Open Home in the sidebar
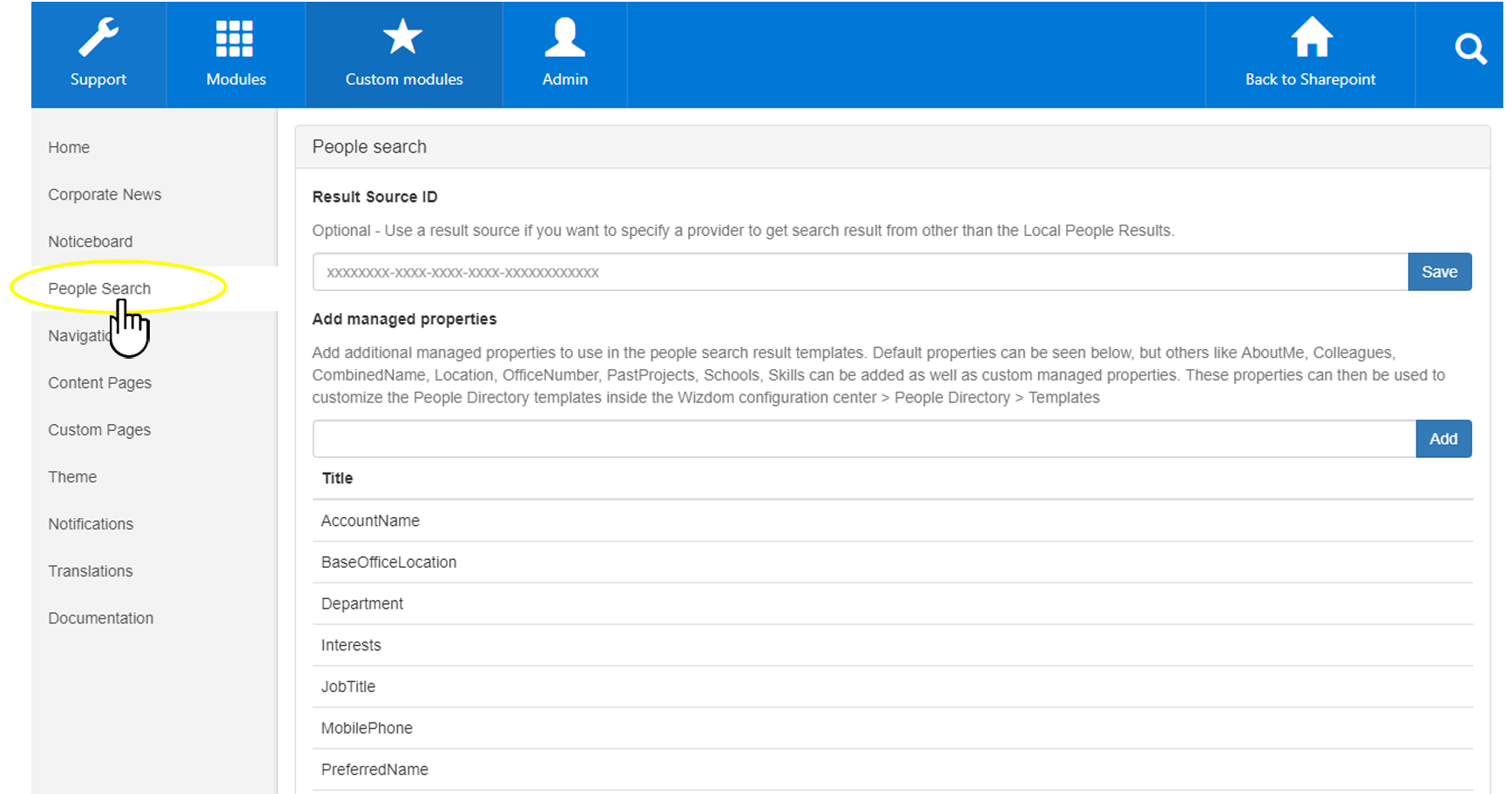 (69, 148)
